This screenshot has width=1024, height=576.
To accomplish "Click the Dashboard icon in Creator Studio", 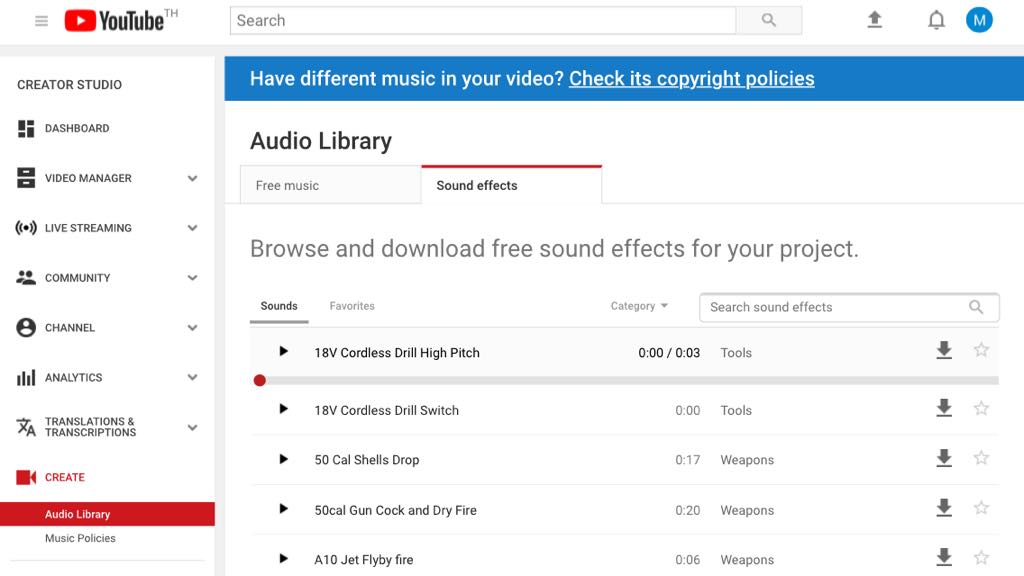I will click(x=26, y=128).
